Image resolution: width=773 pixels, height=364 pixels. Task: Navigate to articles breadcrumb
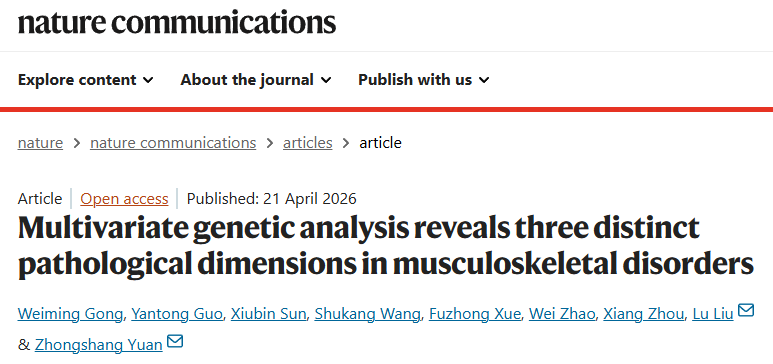click(x=308, y=143)
